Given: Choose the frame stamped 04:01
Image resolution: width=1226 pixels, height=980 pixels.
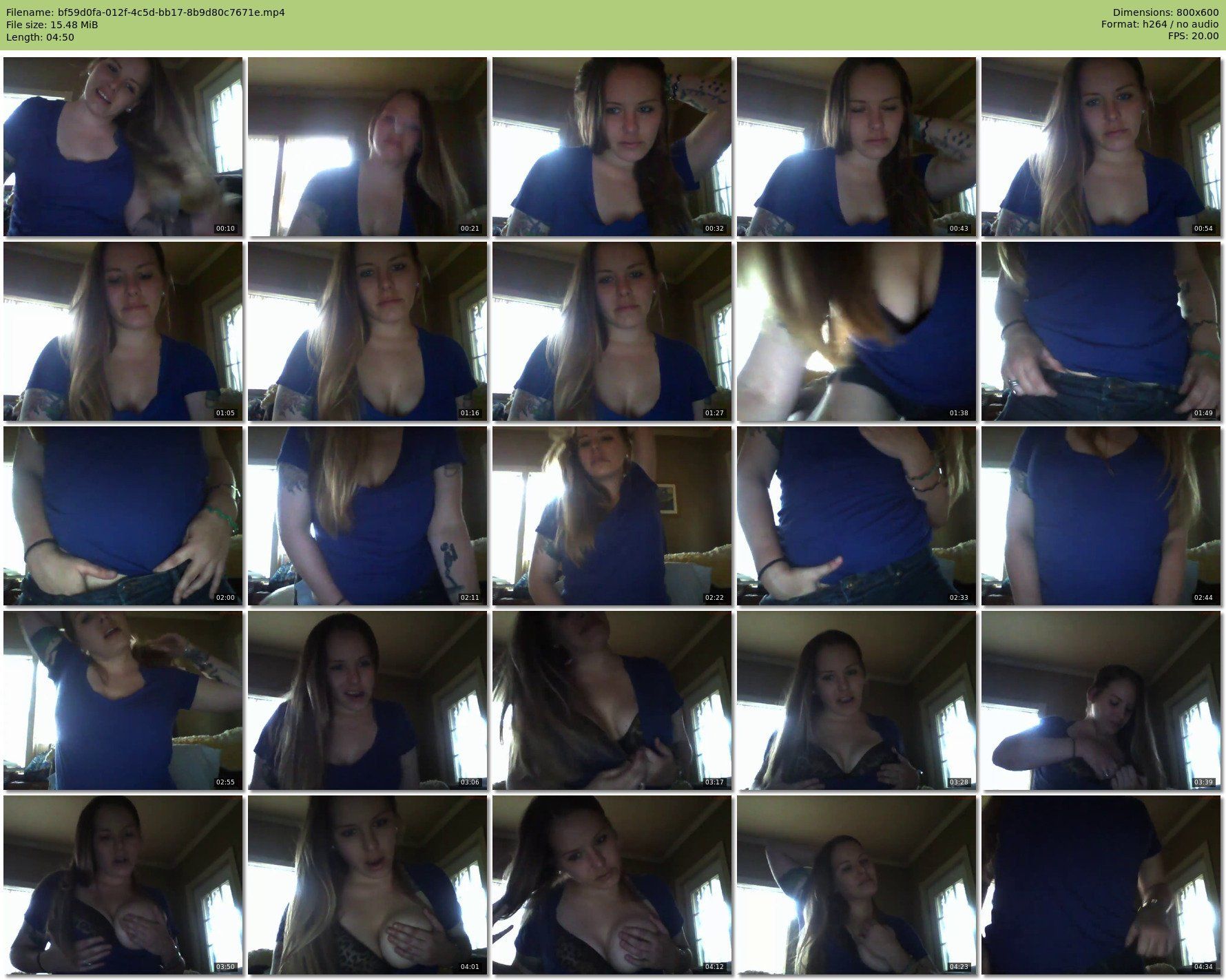Looking at the screenshot, I should click(367, 885).
